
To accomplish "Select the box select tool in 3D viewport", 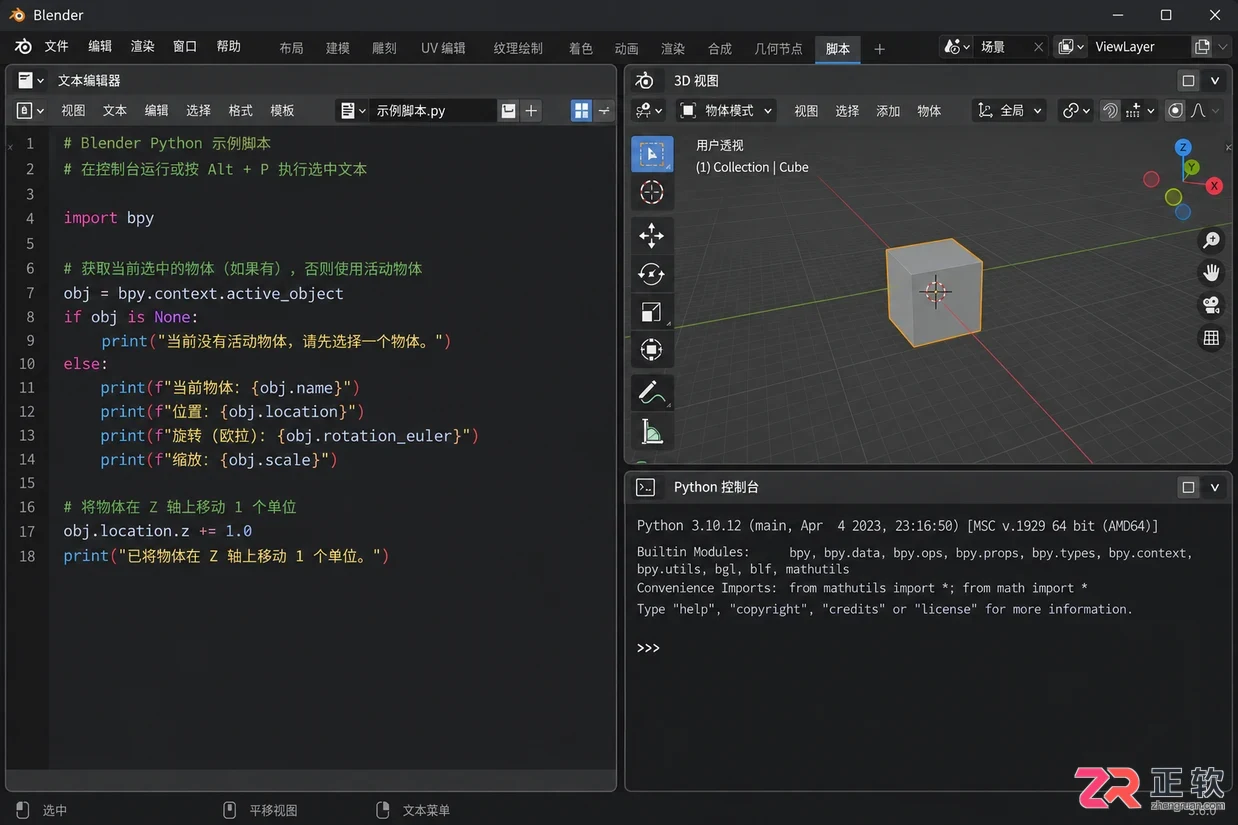I will click(x=651, y=154).
